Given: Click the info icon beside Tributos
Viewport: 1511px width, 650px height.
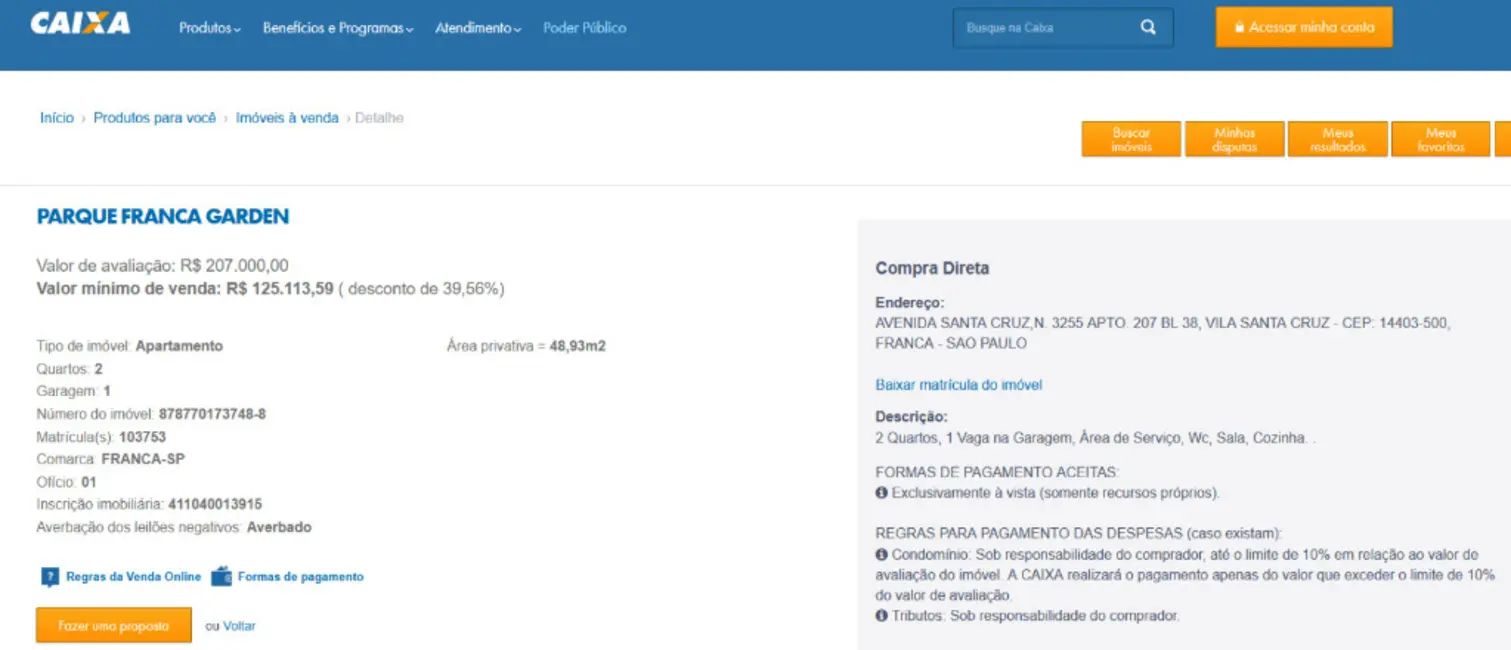Looking at the screenshot, I should click(881, 616).
